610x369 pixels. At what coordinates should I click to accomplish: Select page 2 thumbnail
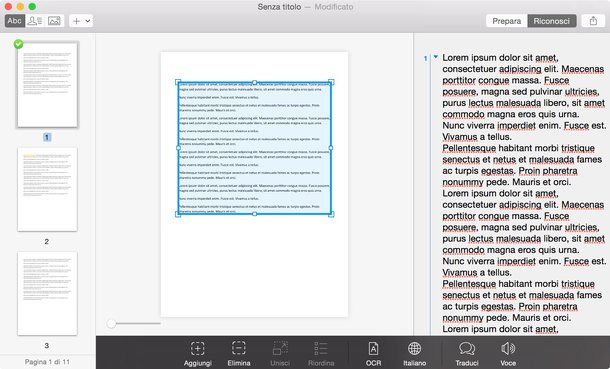click(47, 189)
